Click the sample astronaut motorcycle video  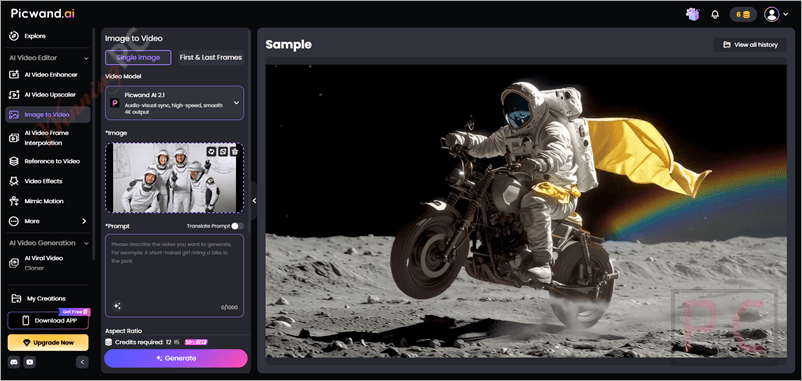[x=526, y=211]
